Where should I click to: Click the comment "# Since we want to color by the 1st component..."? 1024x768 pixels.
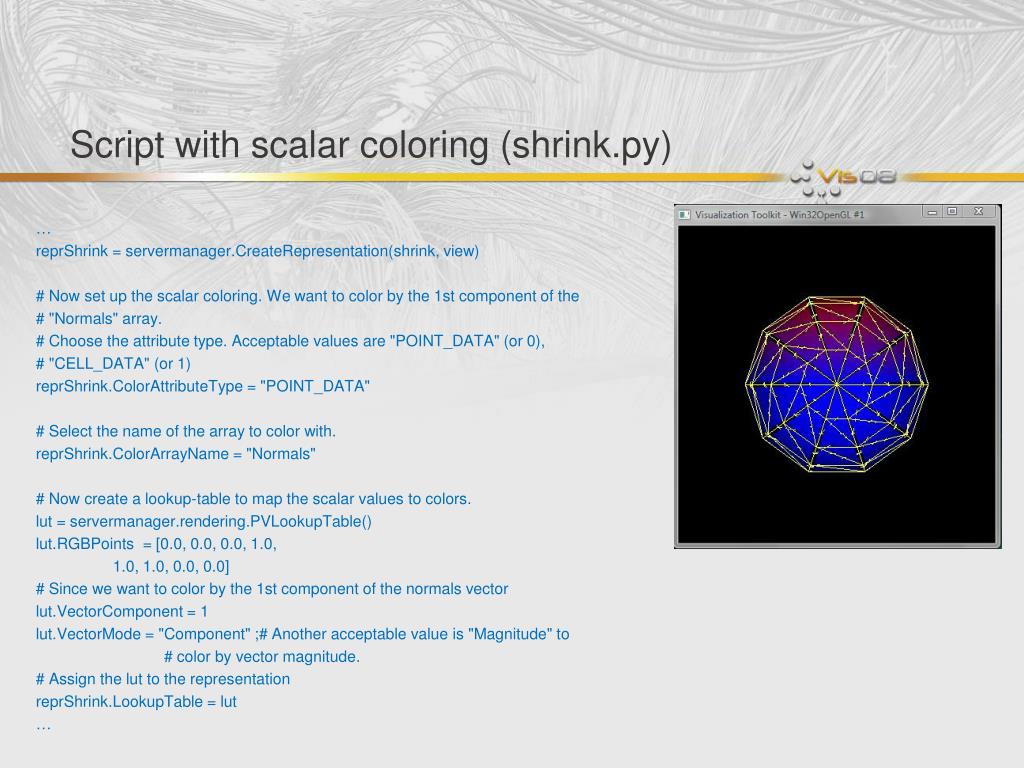[x=272, y=589]
